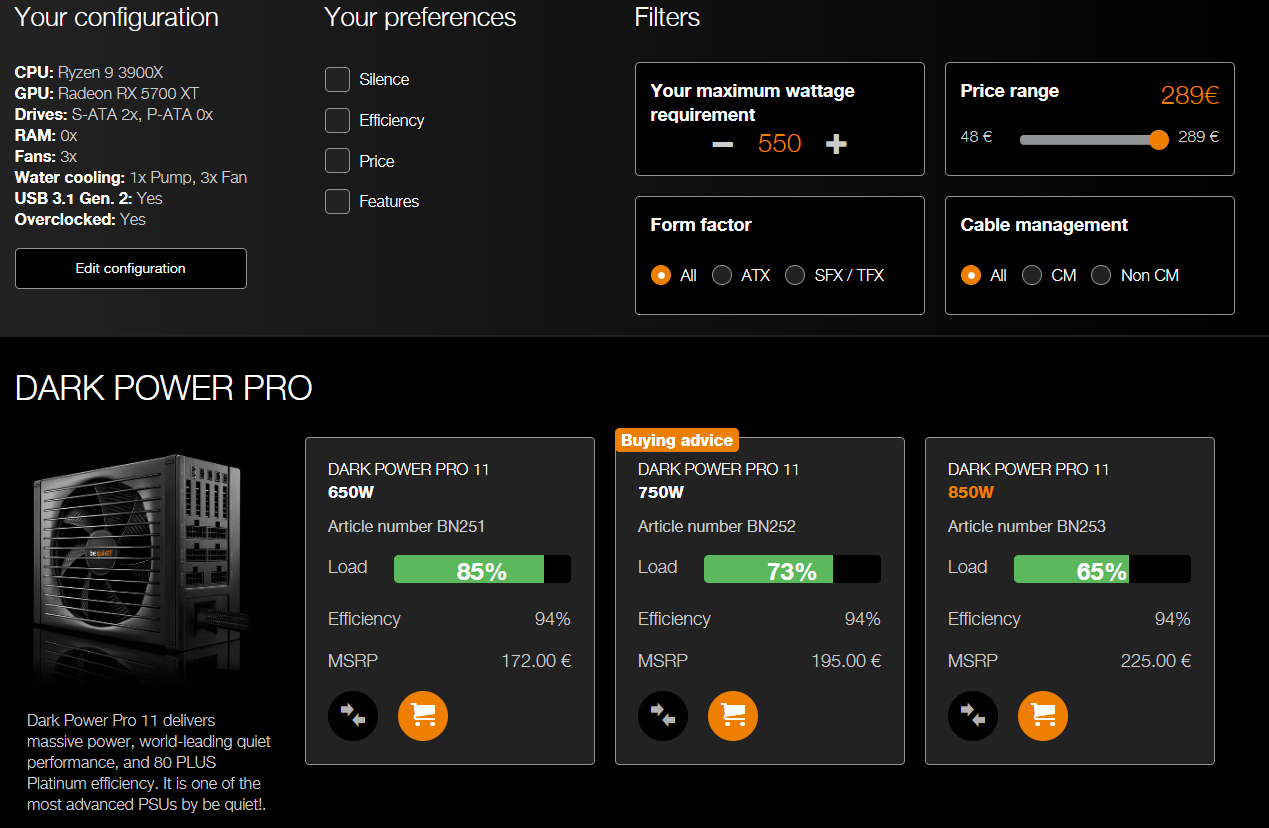Click the 650W wattage label
The width and height of the screenshot is (1269, 828).
coord(351,492)
